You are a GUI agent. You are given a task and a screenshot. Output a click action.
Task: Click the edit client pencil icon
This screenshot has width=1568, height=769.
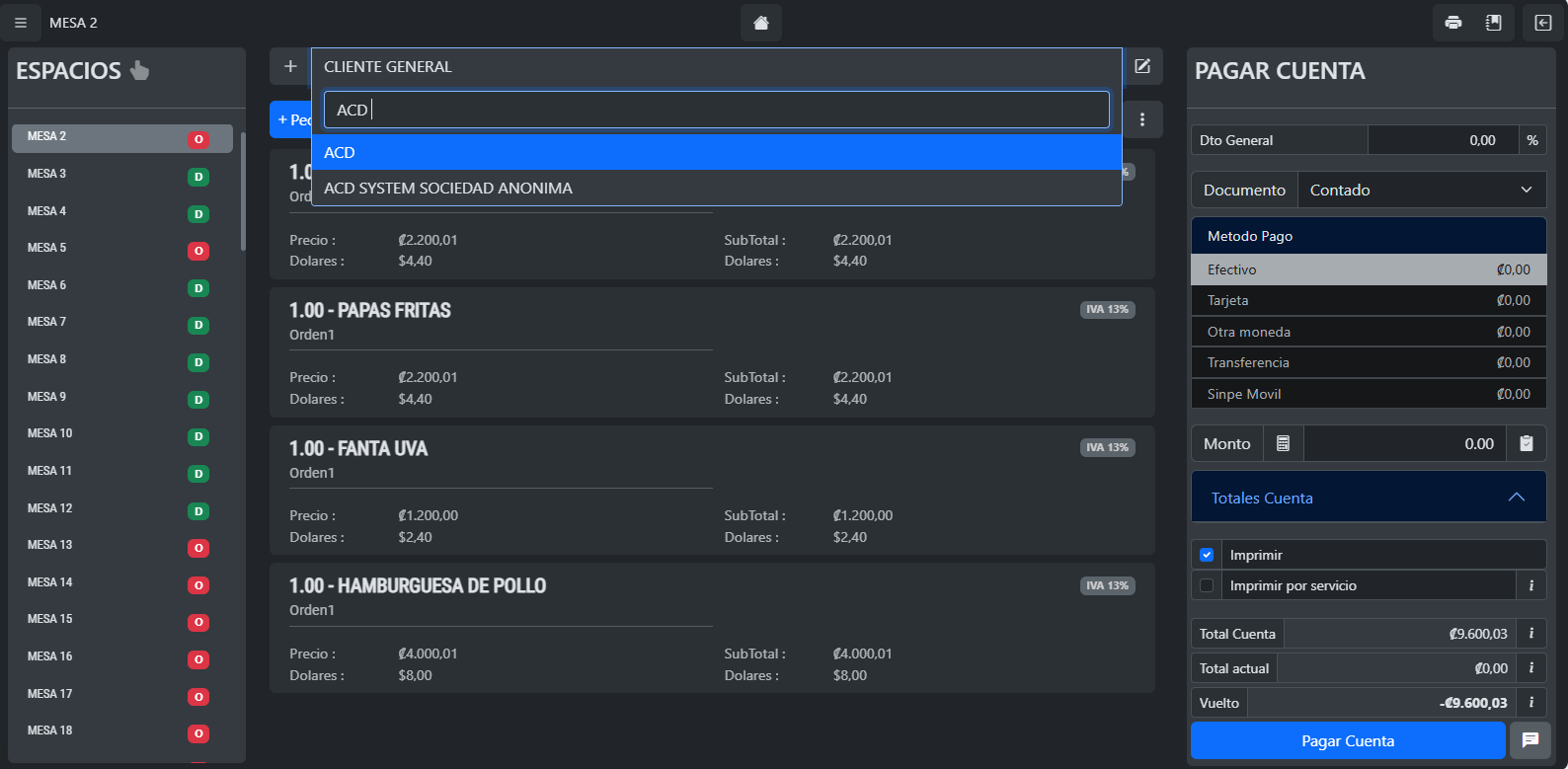(x=1142, y=66)
